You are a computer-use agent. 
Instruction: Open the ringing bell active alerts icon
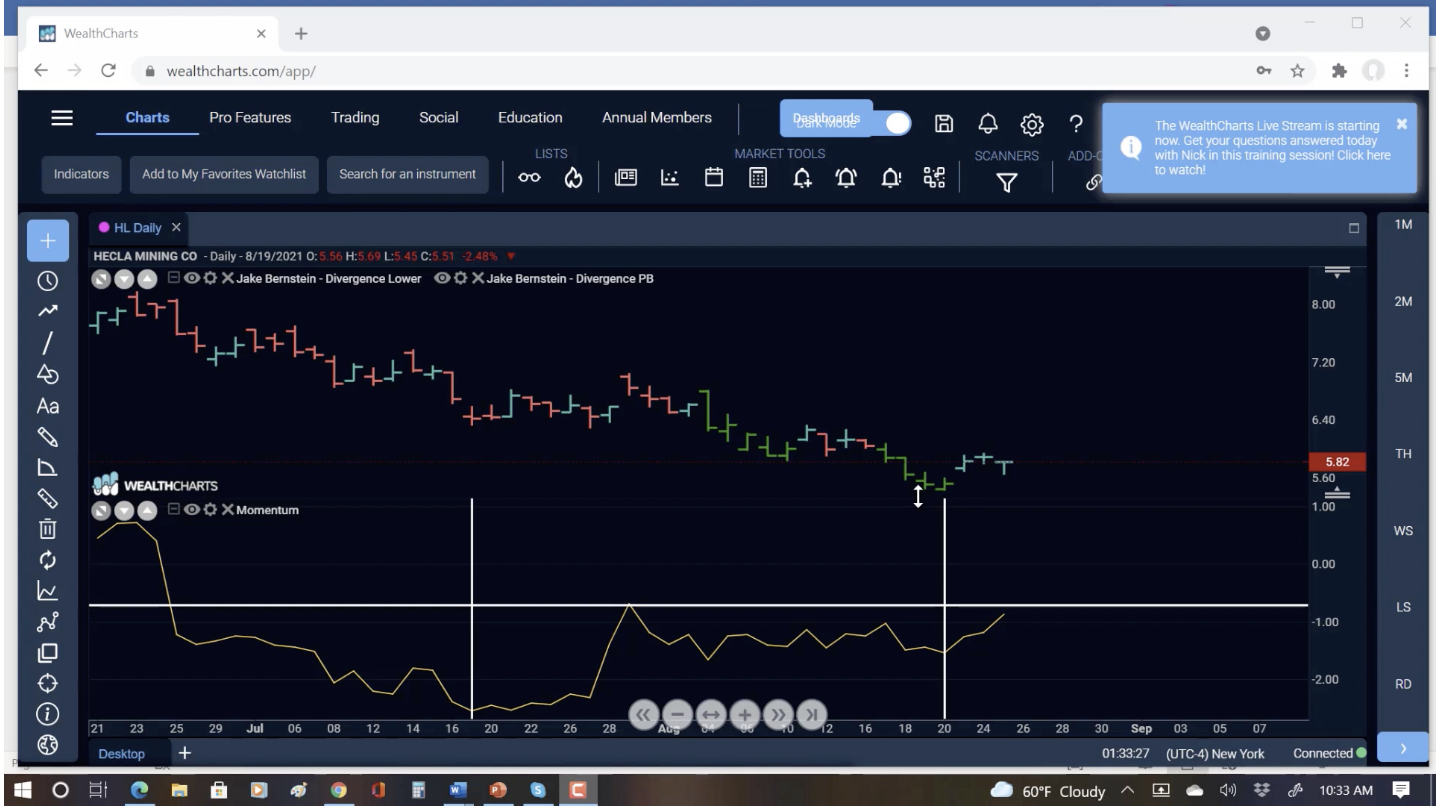(x=847, y=178)
